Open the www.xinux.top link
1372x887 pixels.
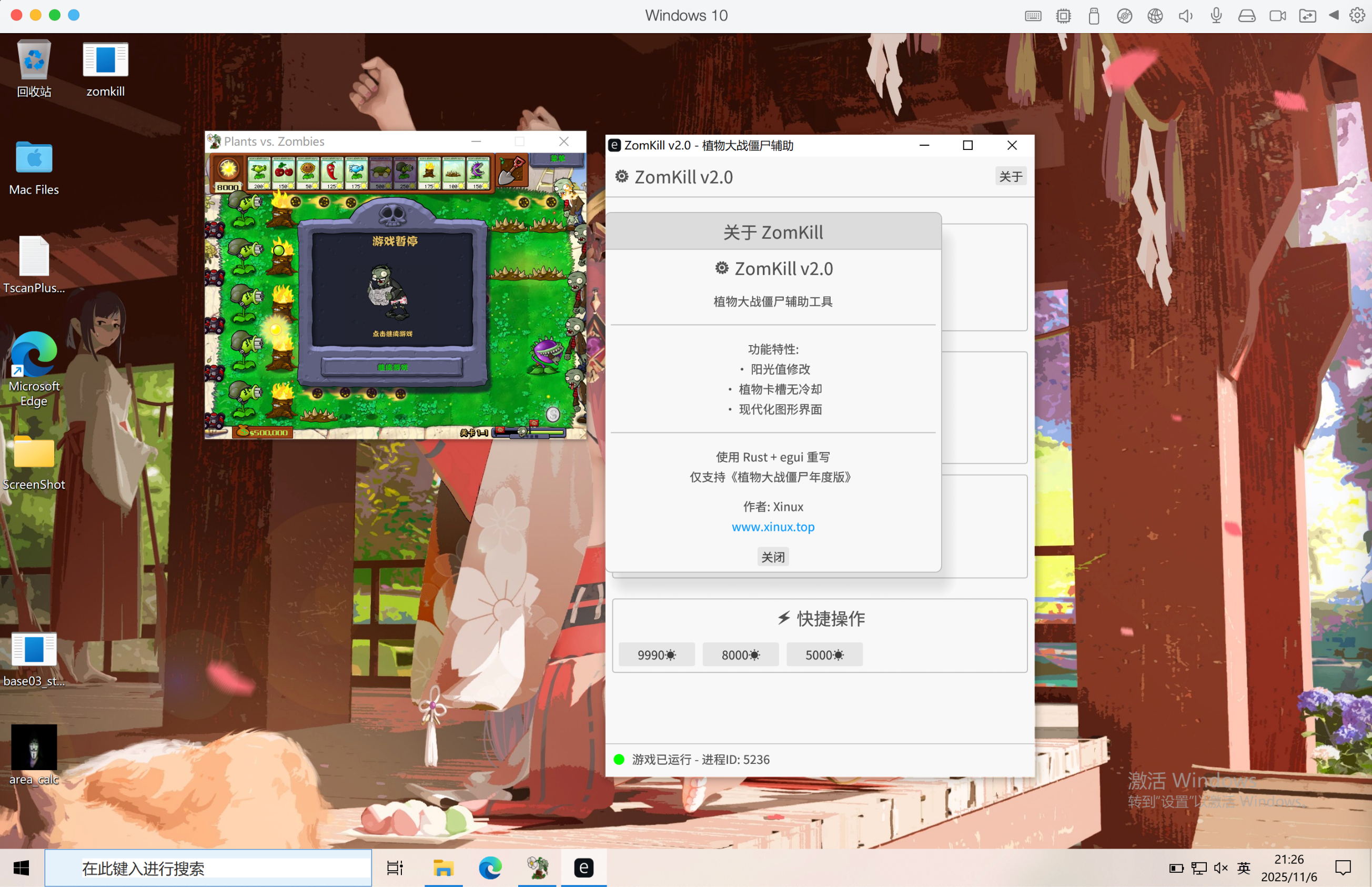click(x=772, y=527)
